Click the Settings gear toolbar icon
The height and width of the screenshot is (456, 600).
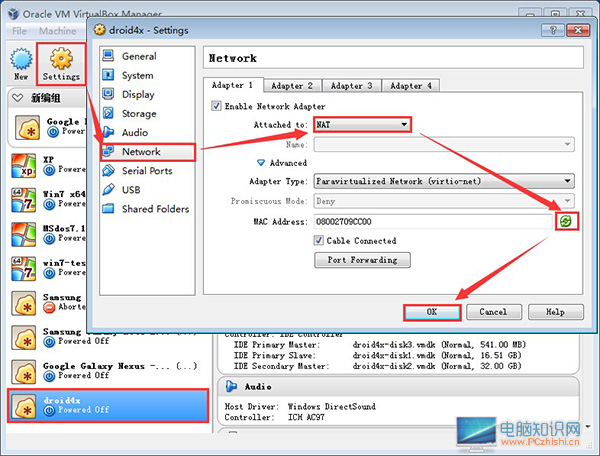click(x=61, y=58)
